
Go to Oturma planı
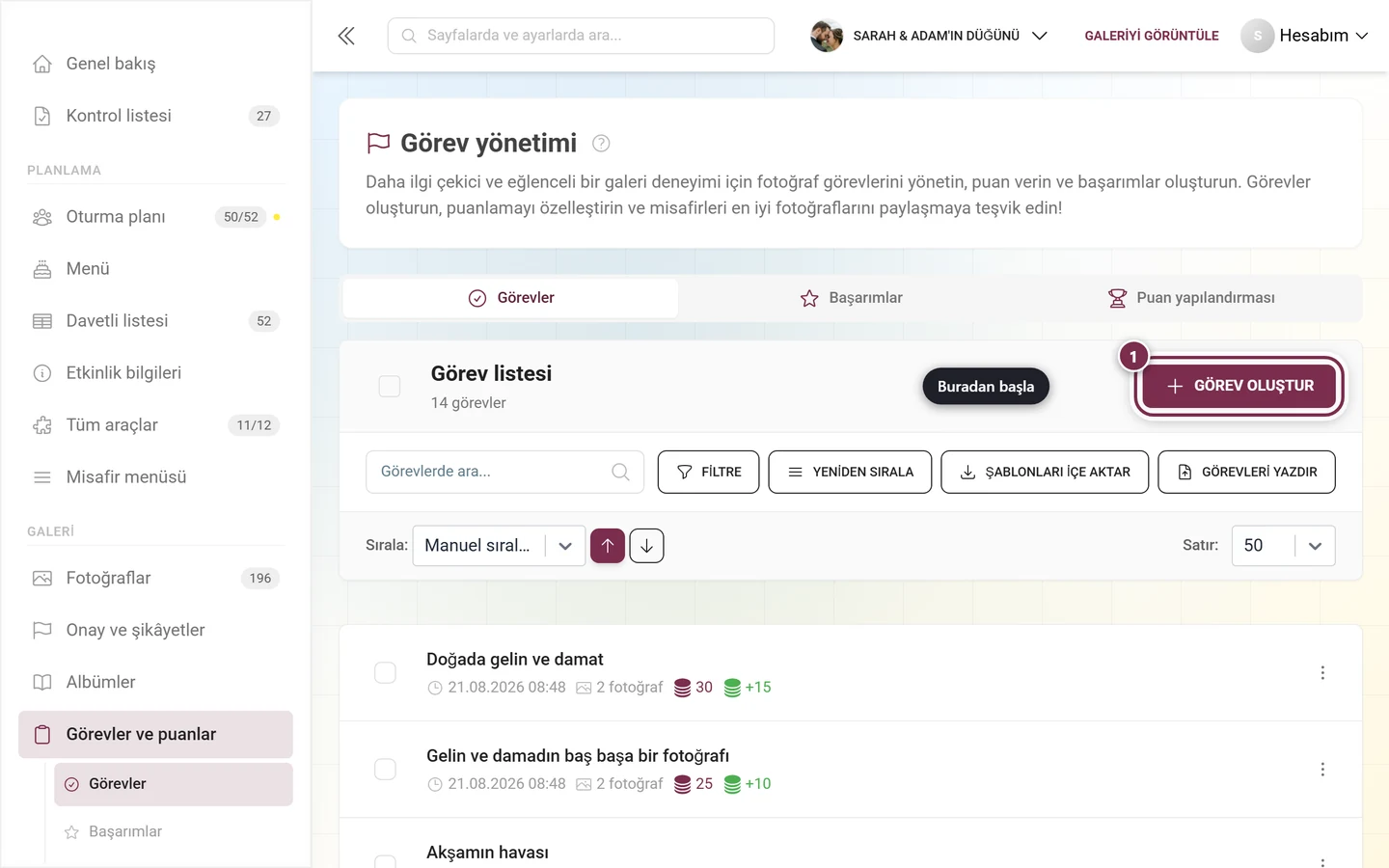tap(155, 217)
